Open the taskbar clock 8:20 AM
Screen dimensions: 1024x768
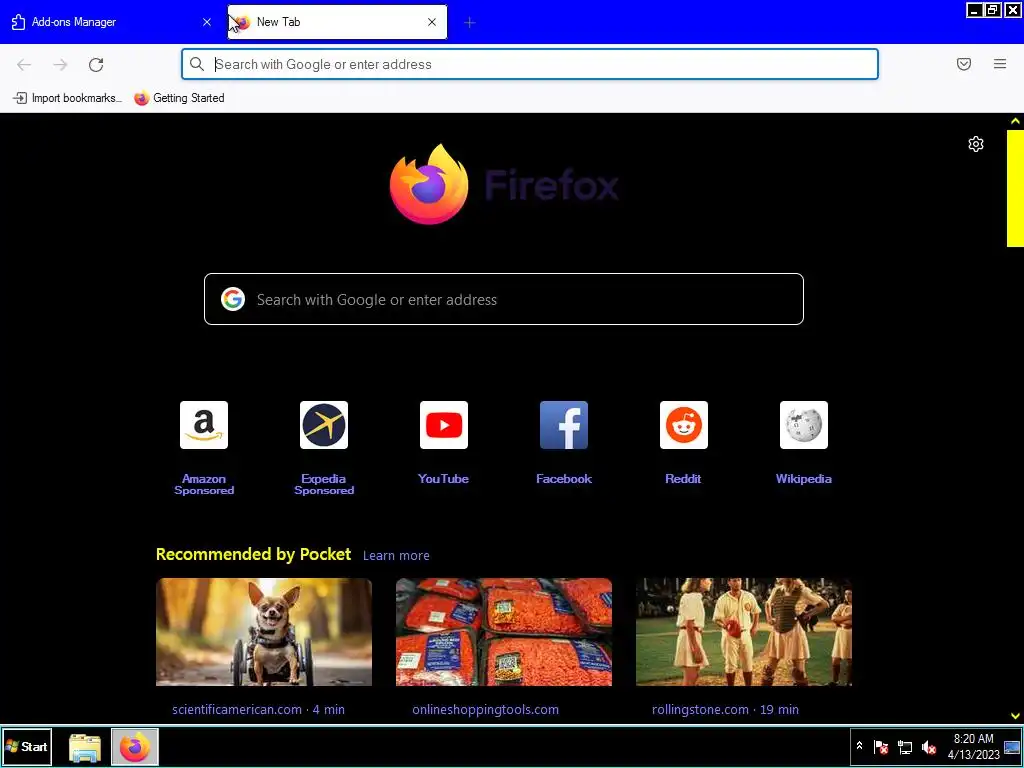pyautogui.click(x=973, y=746)
